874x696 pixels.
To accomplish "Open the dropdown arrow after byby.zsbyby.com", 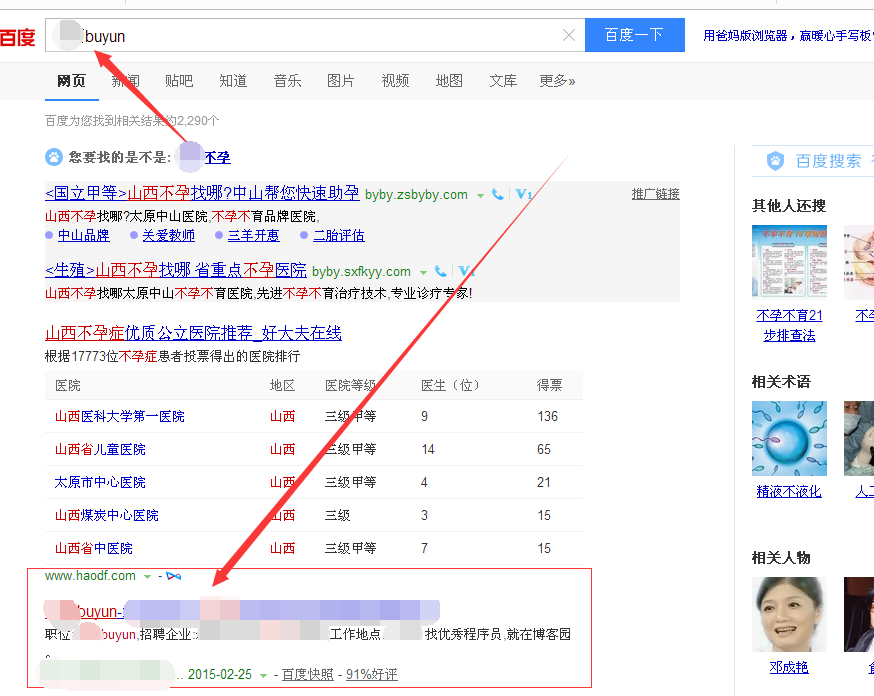I will (479, 195).
